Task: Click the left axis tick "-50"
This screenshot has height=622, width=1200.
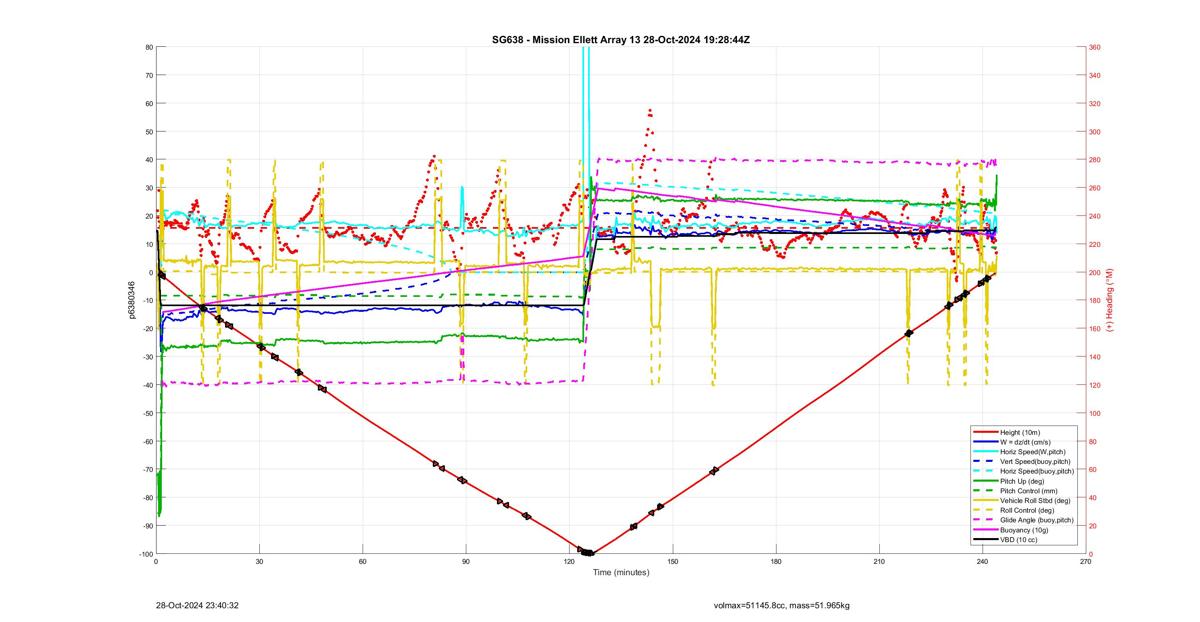Action: click(146, 413)
